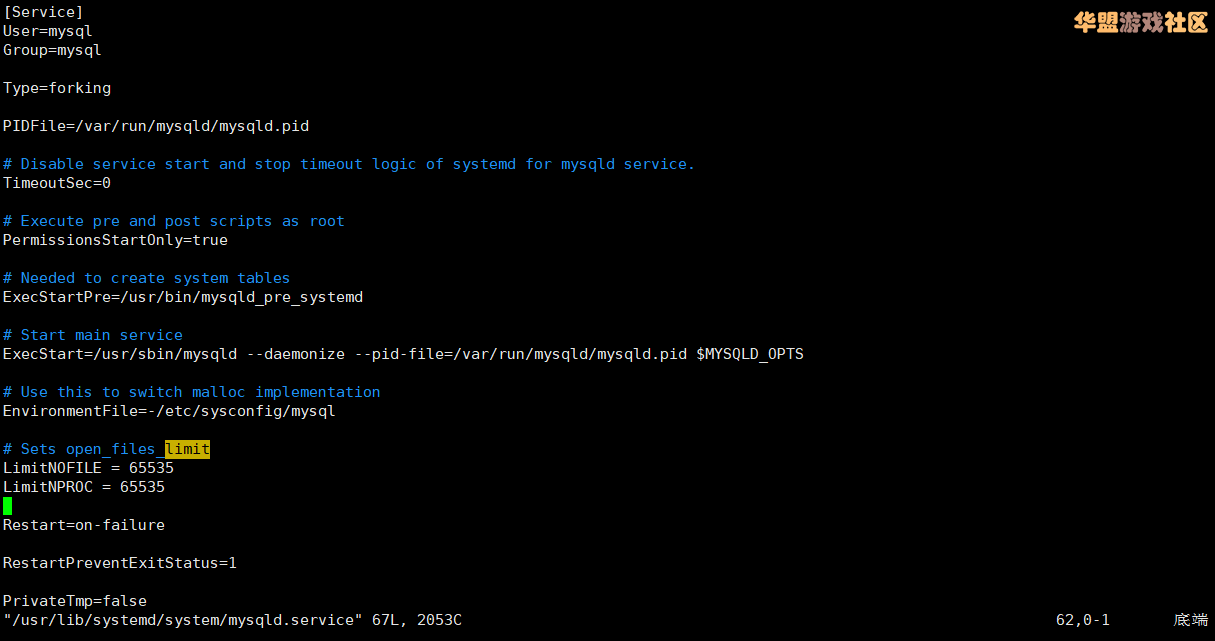This screenshot has width=1215, height=641.
Task: Click the PrivateTmp=false line
Action: pyautogui.click(x=75, y=601)
